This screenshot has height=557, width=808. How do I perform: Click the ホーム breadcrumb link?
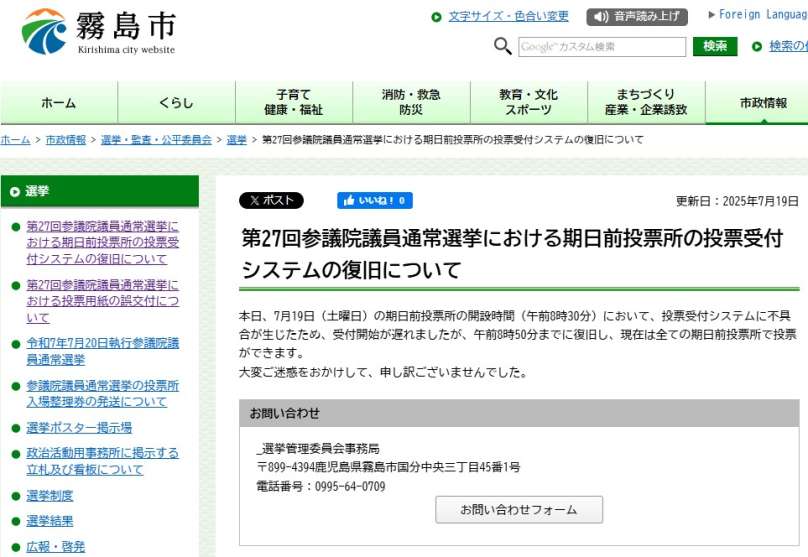tap(15, 140)
